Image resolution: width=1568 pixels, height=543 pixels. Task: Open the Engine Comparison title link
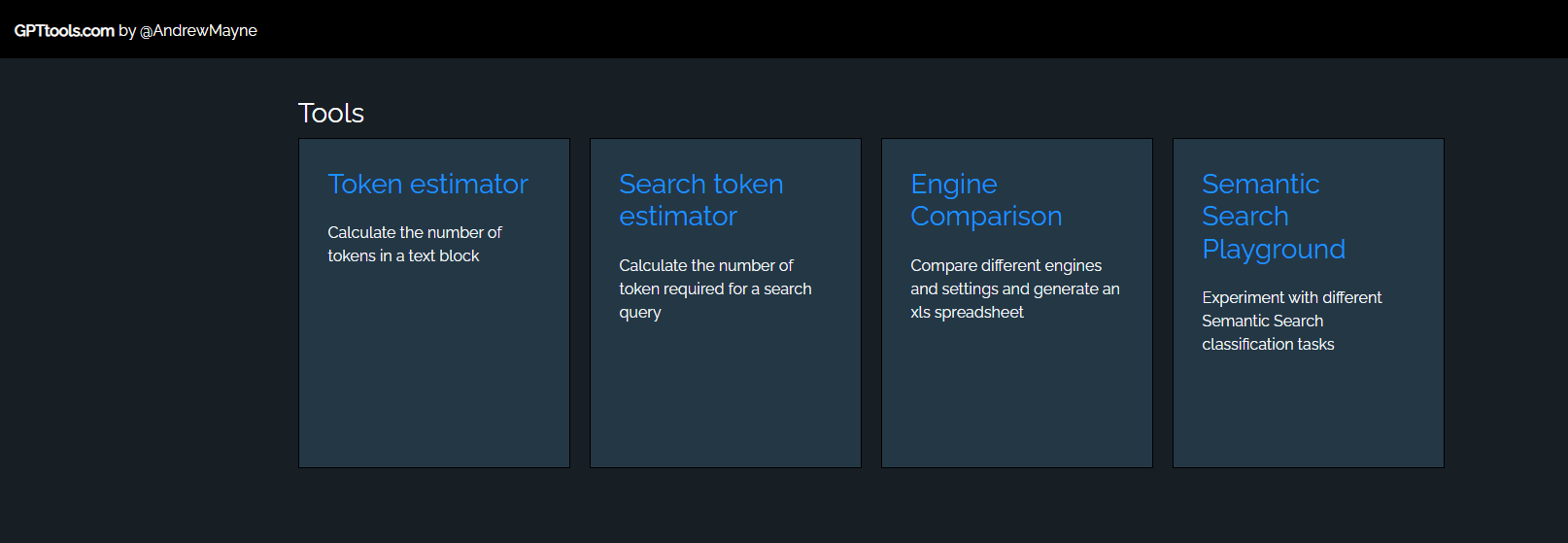[x=985, y=199]
